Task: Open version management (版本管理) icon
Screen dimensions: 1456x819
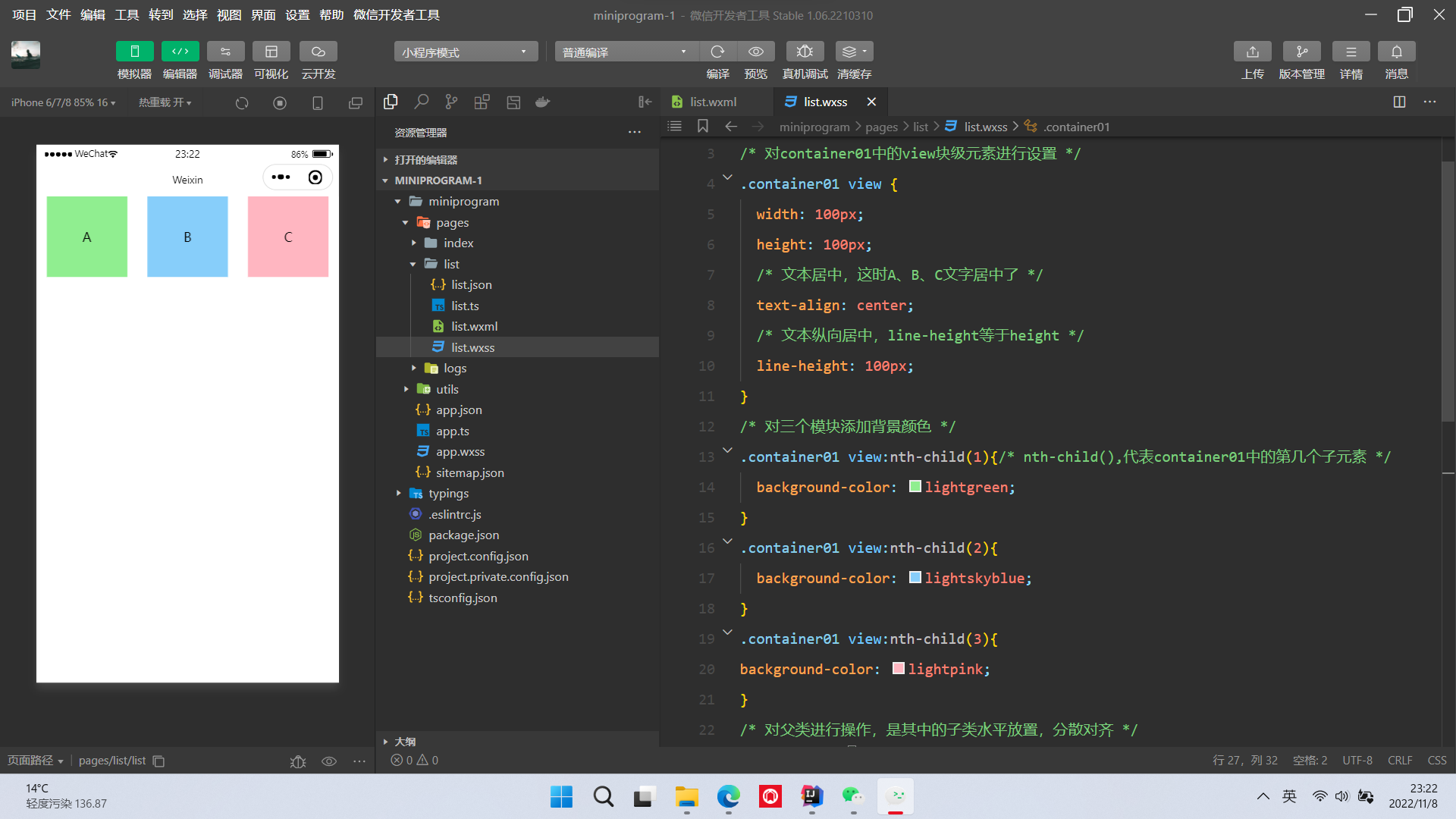Action: [1301, 52]
